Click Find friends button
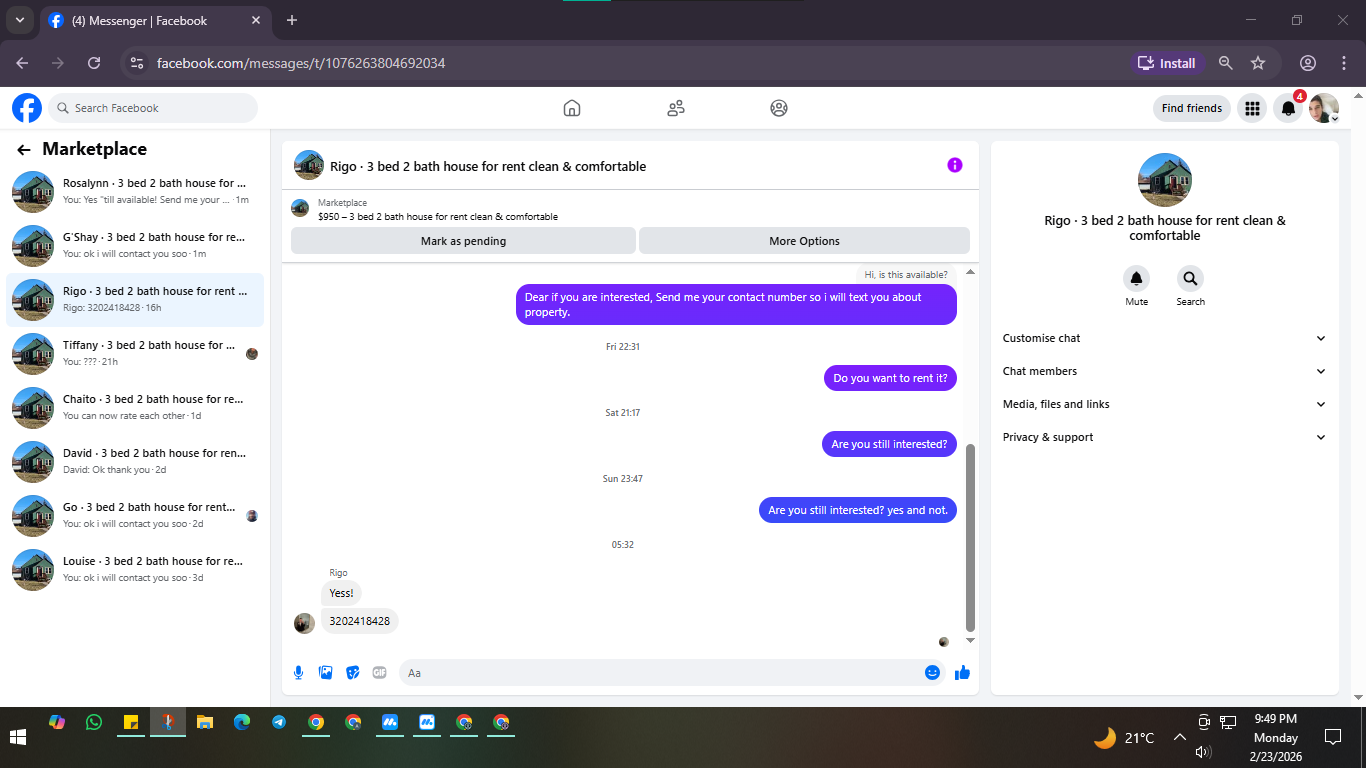 1191,108
